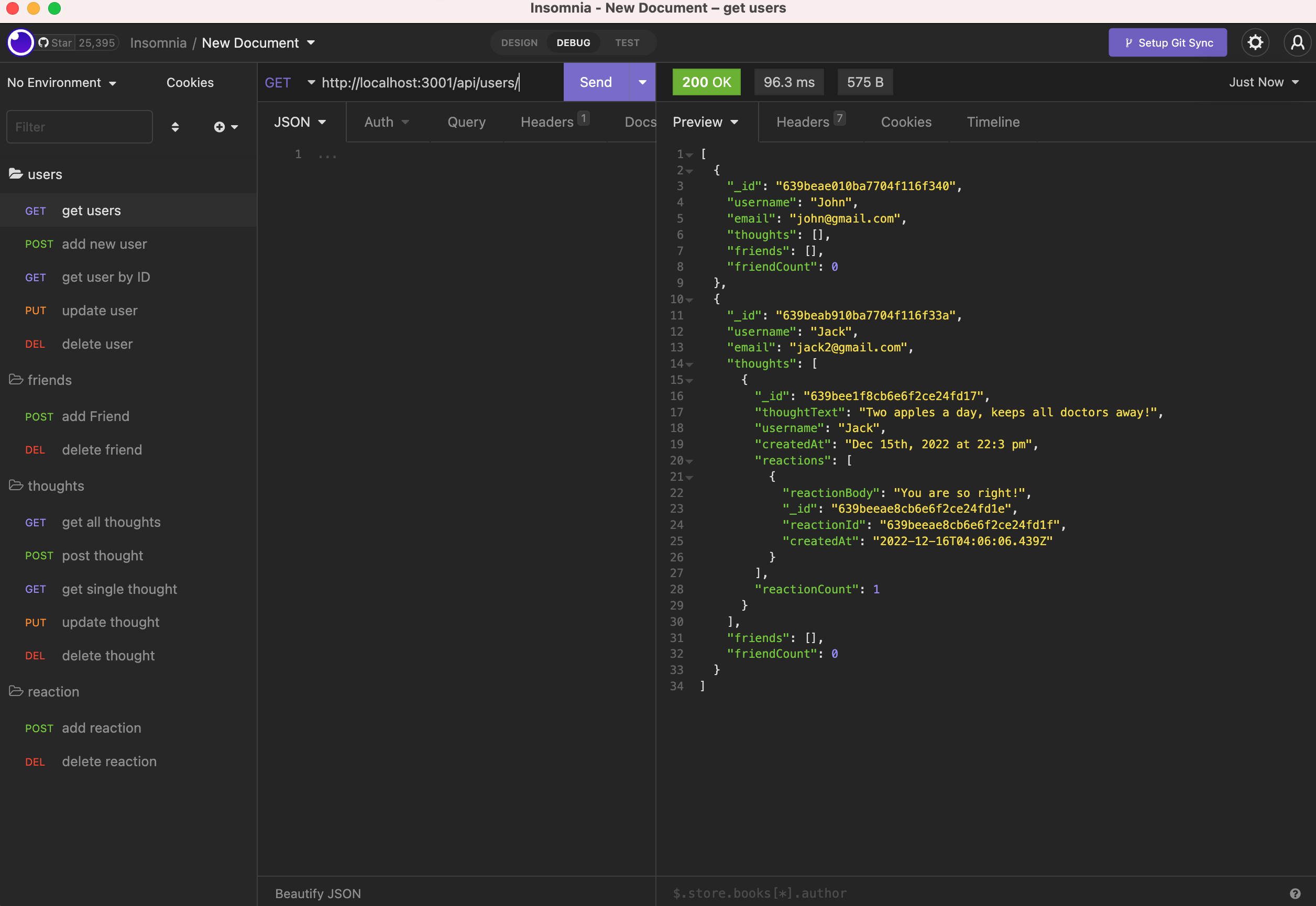This screenshot has width=1316, height=906.
Task: Switch to TEST mode
Action: [627, 42]
